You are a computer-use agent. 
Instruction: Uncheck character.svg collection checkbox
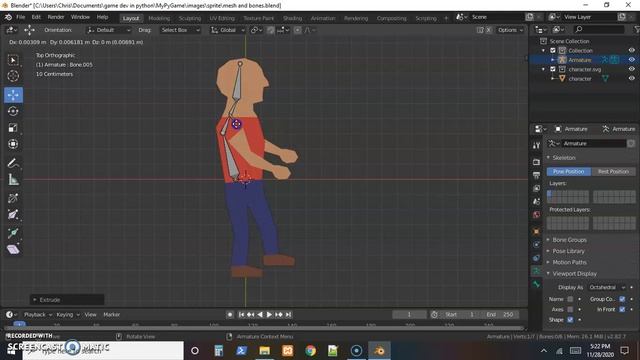553,69
